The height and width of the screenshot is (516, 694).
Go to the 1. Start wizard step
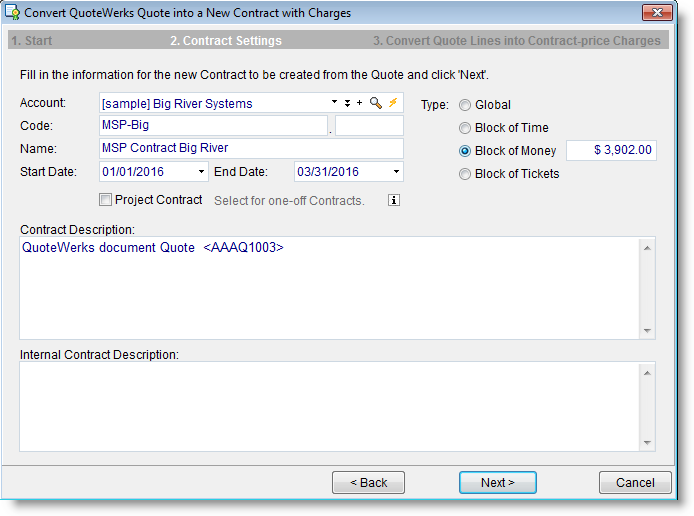pyautogui.click(x=31, y=41)
